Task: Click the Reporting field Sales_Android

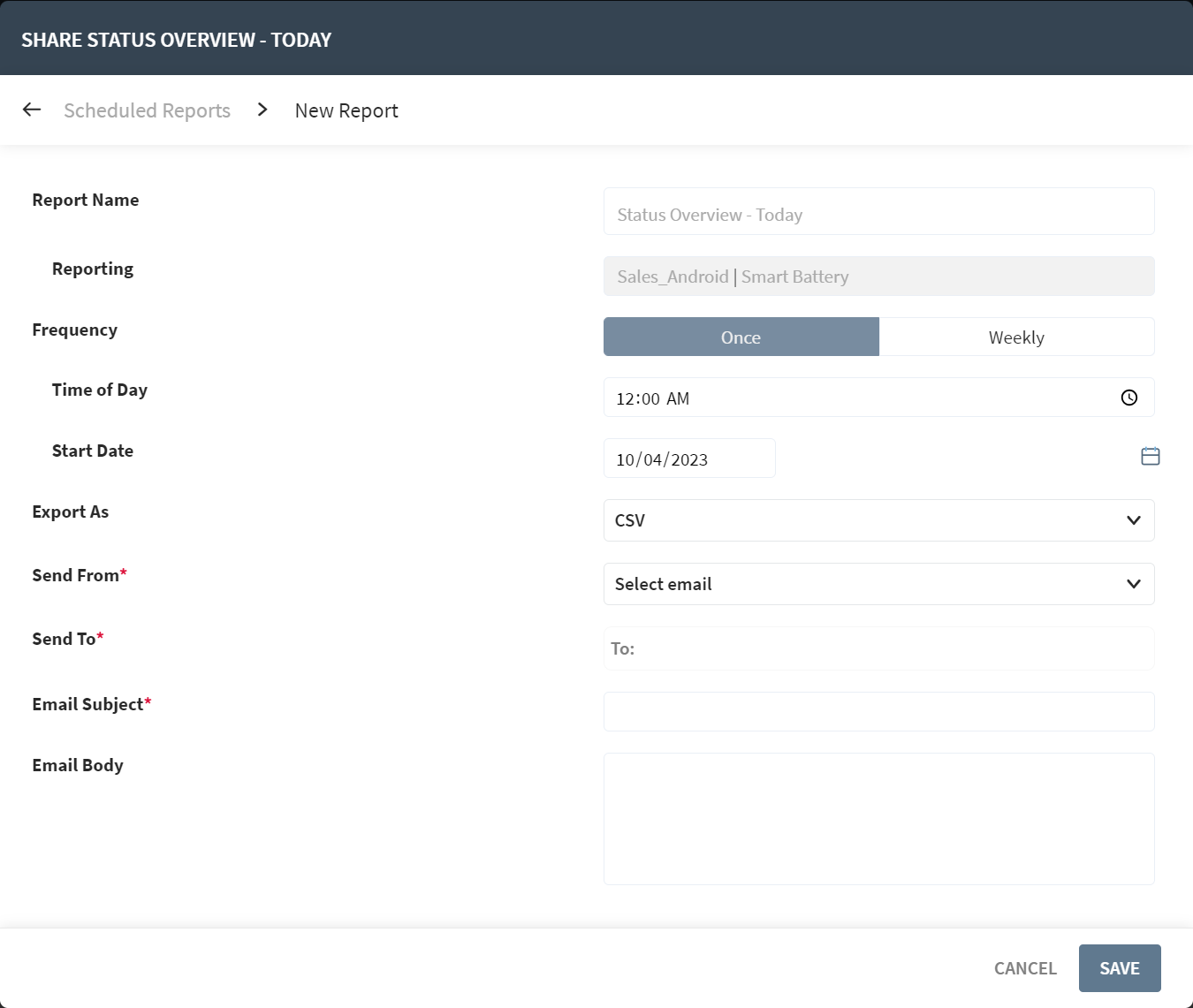Action: pyautogui.click(x=878, y=277)
